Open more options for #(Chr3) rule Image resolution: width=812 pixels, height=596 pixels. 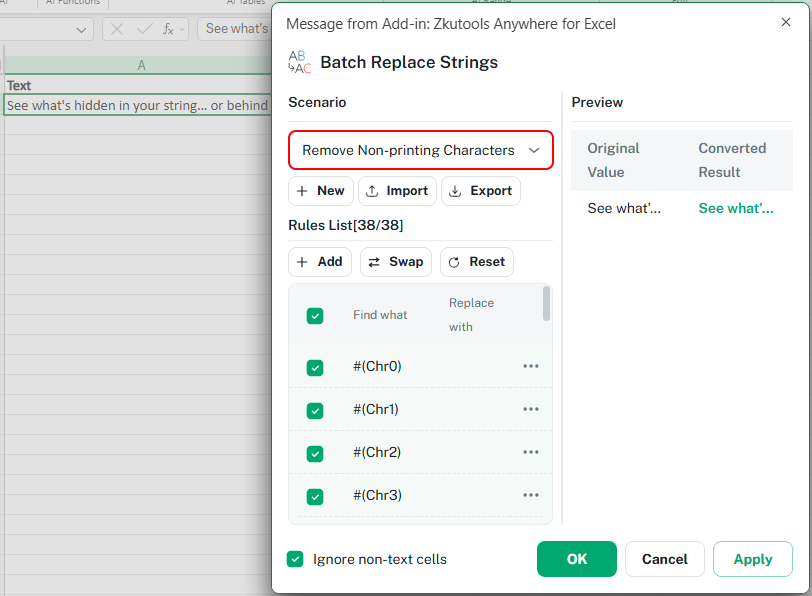531,495
